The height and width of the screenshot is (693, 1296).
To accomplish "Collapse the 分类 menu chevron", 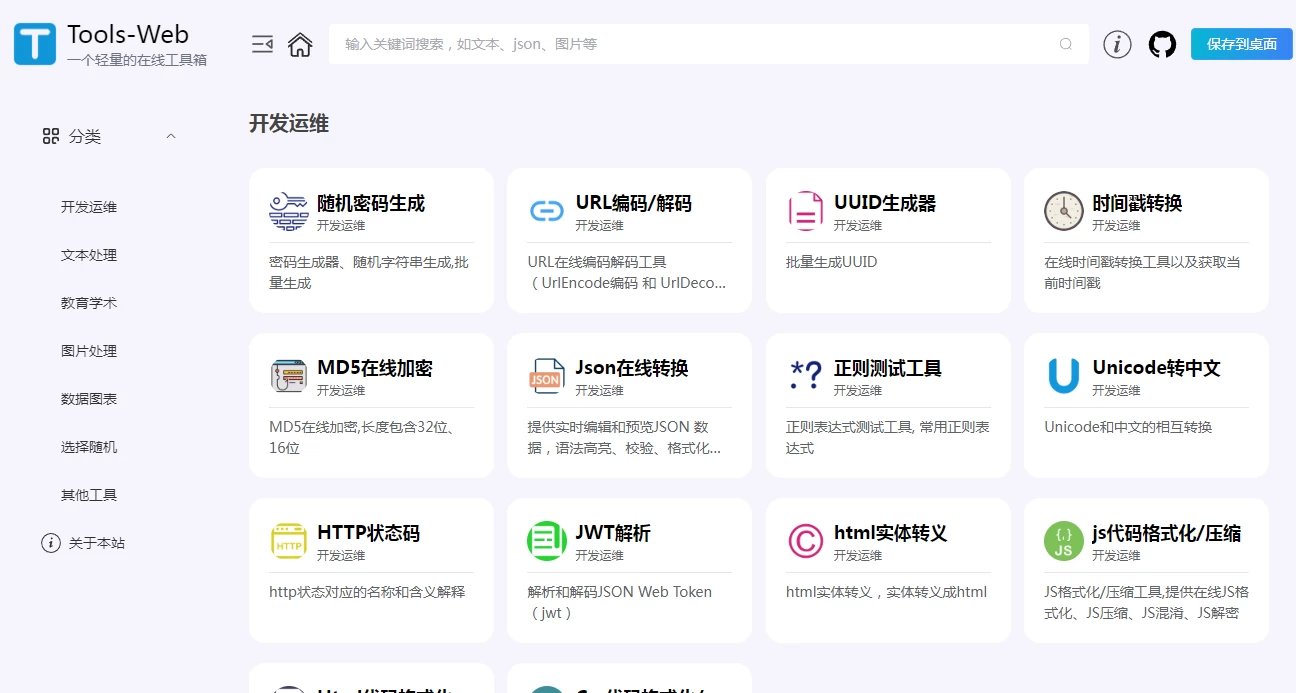I will (171, 136).
